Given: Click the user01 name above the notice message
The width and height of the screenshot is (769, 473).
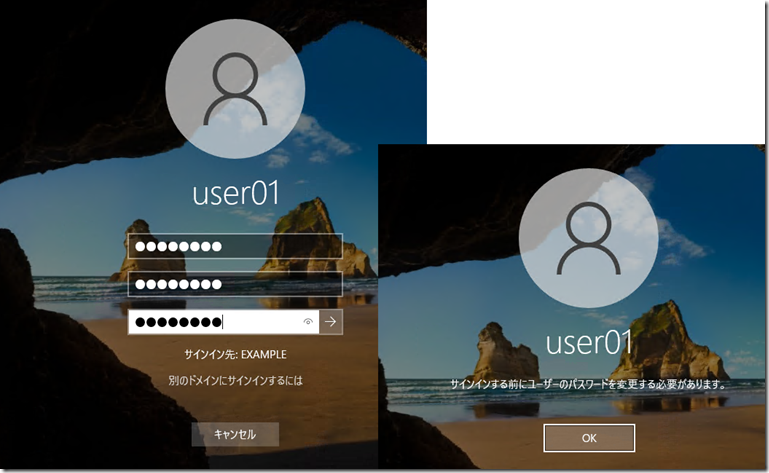Looking at the screenshot, I should [589, 343].
